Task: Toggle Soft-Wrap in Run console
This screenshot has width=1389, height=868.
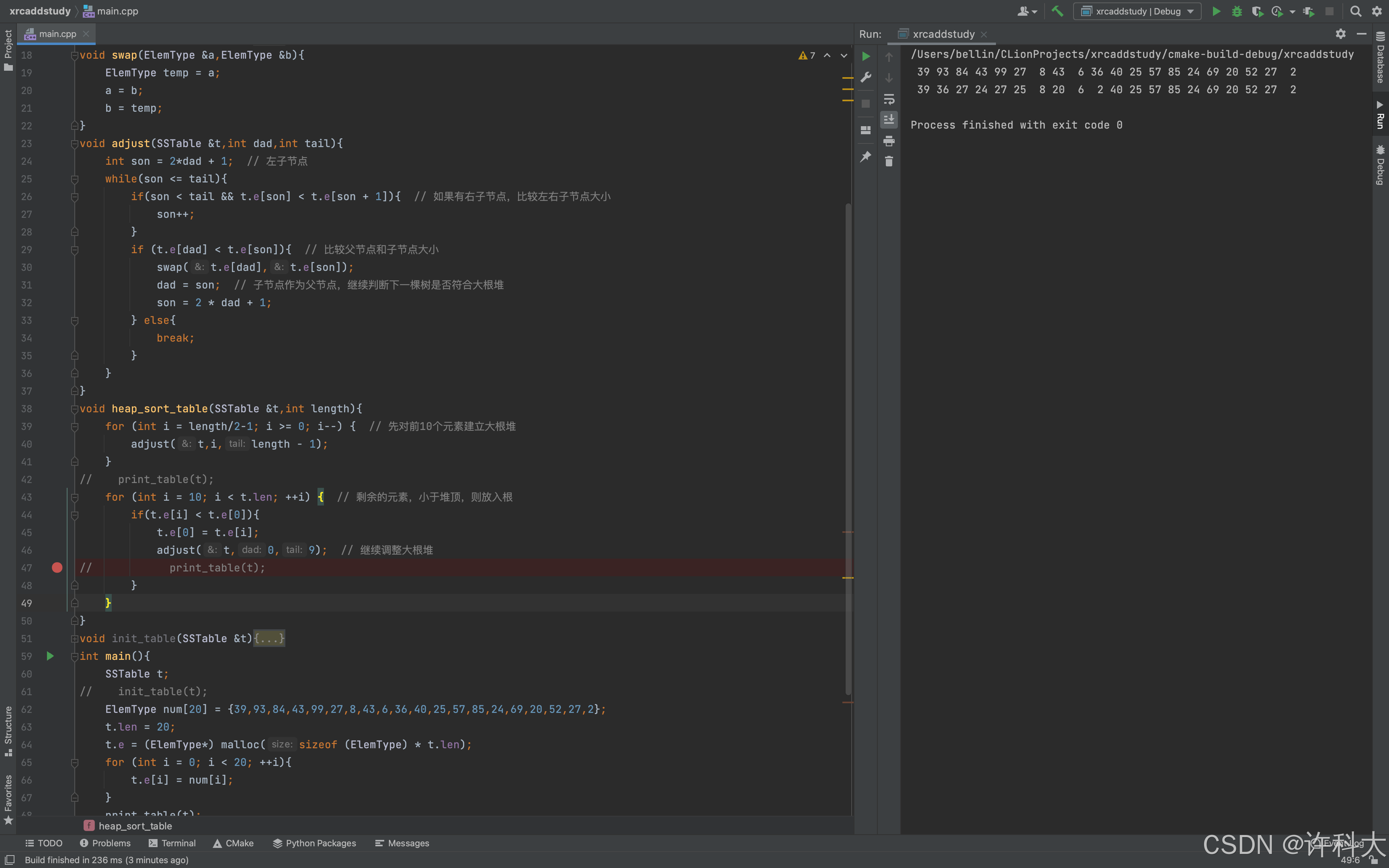Action: 889,99
